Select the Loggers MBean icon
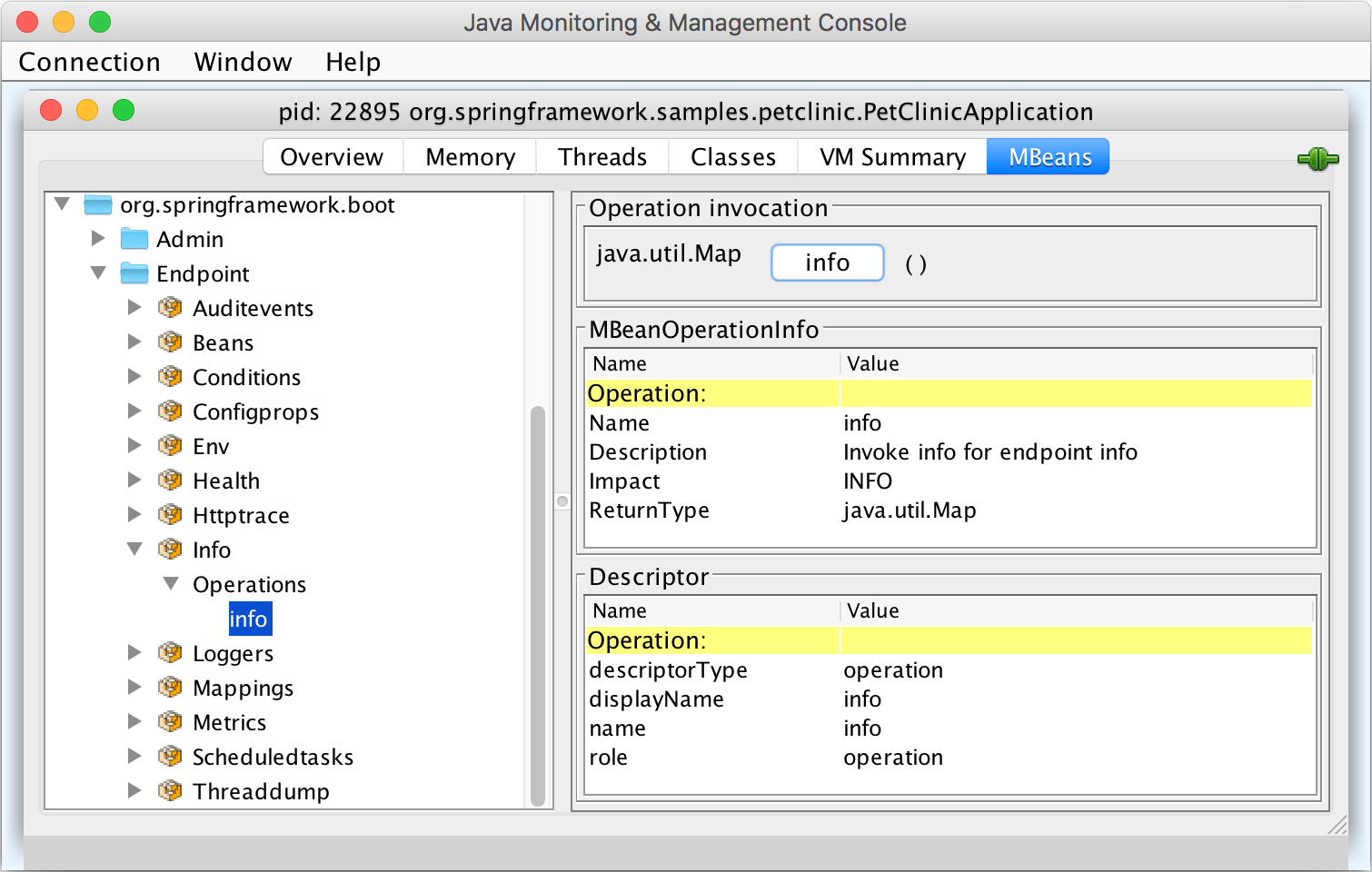 [170, 652]
